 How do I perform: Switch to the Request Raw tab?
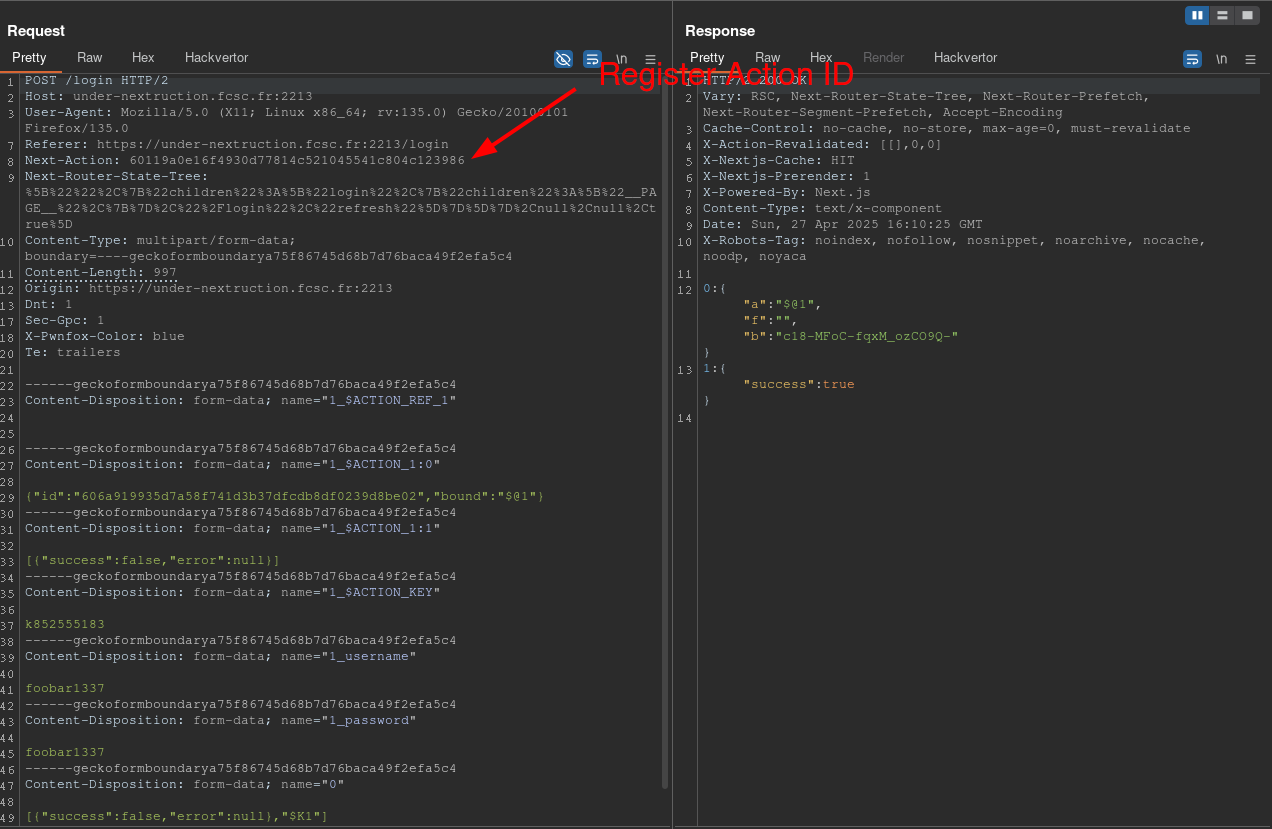point(89,58)
